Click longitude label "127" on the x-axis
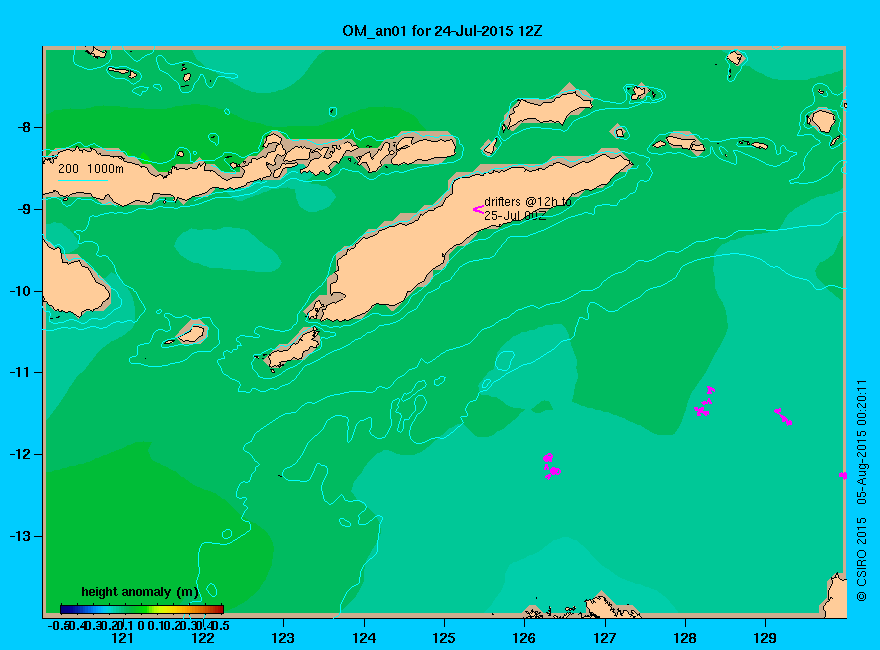This screenshot has width=880, height=650. click(604, 638)
